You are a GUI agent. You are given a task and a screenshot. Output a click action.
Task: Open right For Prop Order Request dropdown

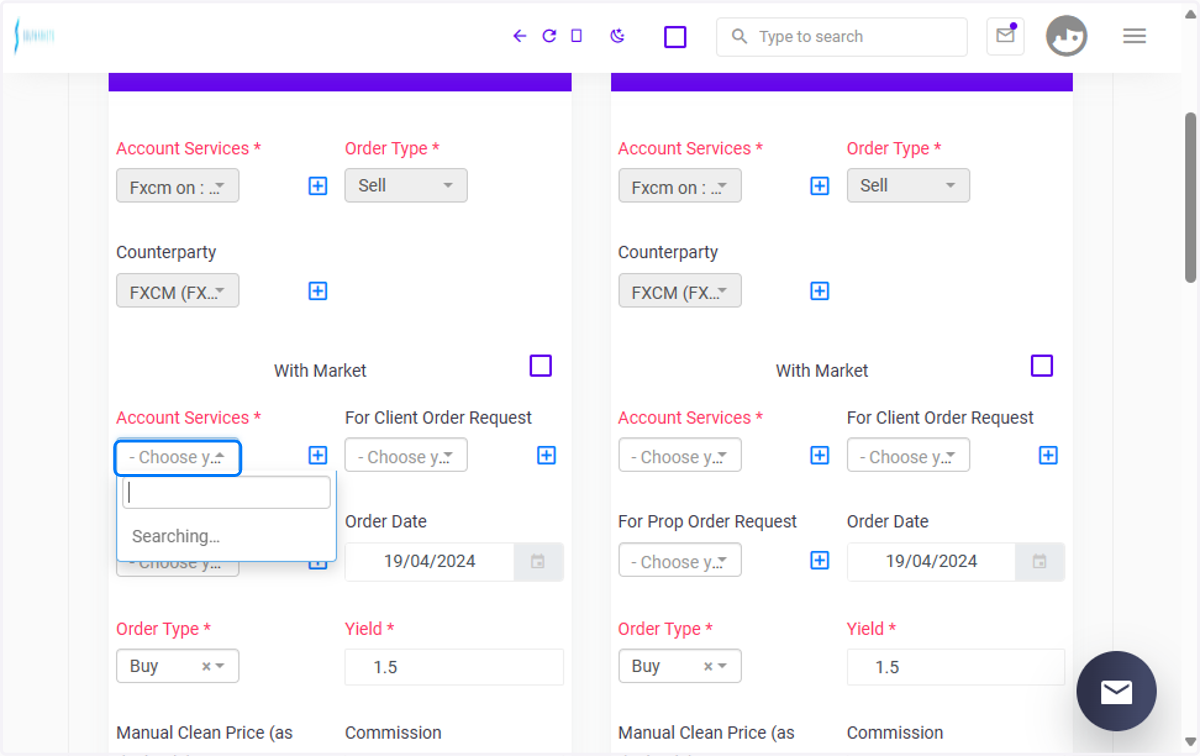(680, 560)
